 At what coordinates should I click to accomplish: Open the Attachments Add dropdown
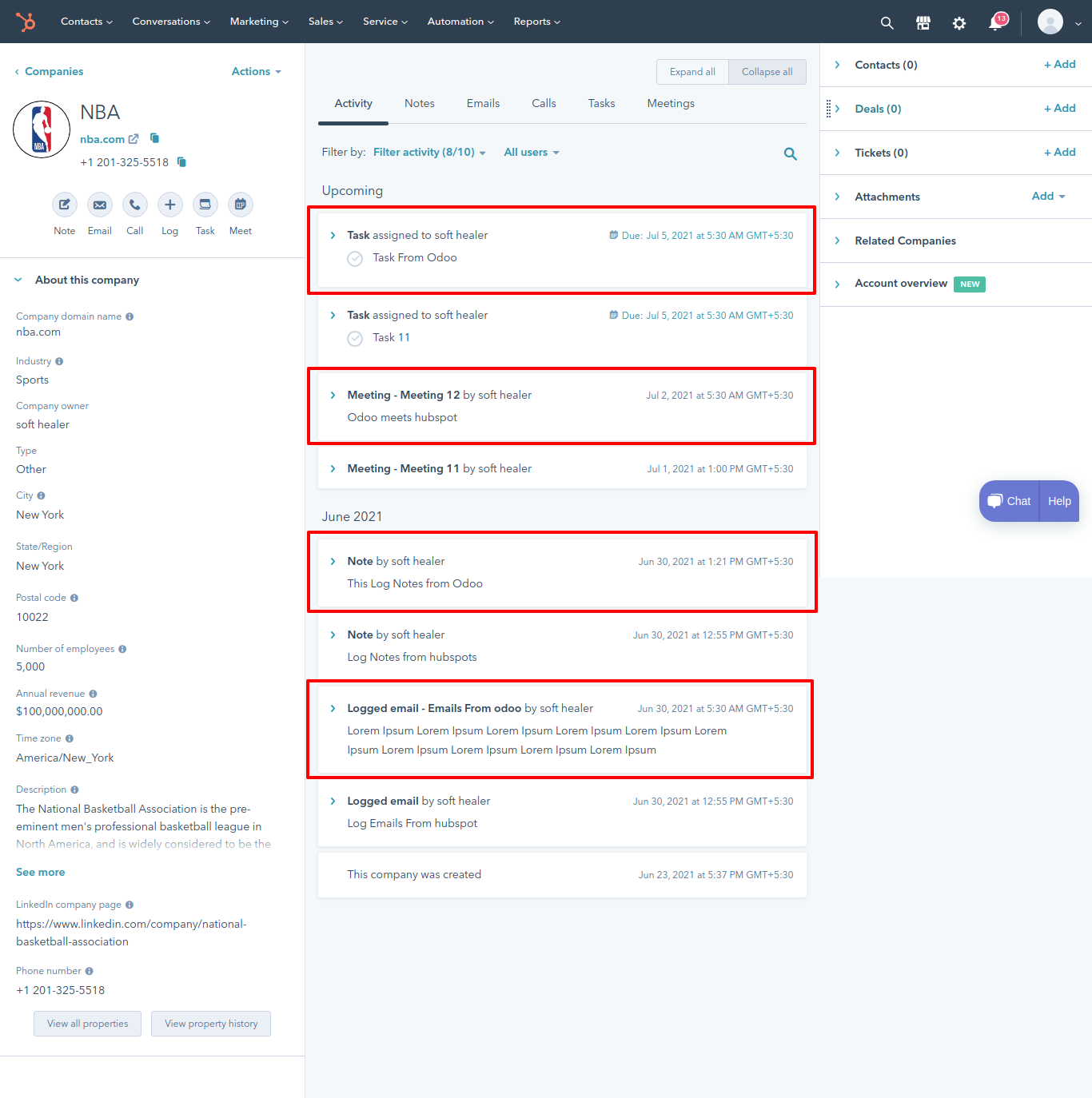pyautogui.click(x=1049, y=197)
